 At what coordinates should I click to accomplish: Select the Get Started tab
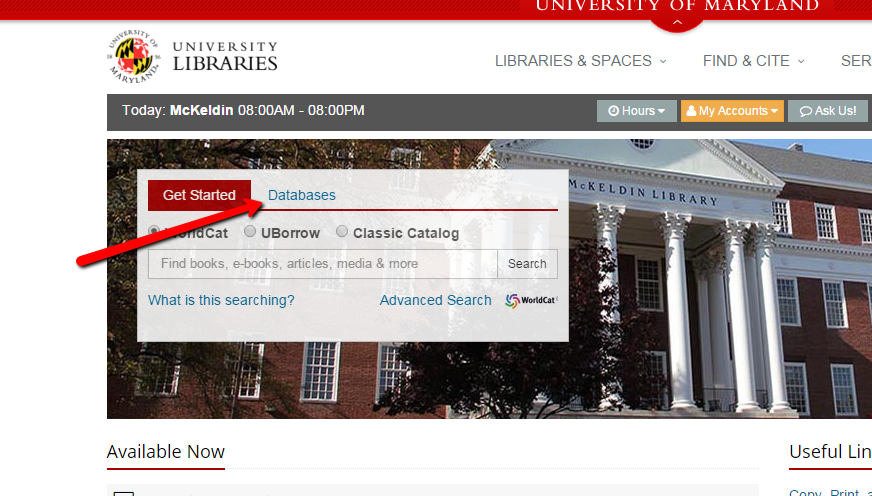click(x=199, y=195)
